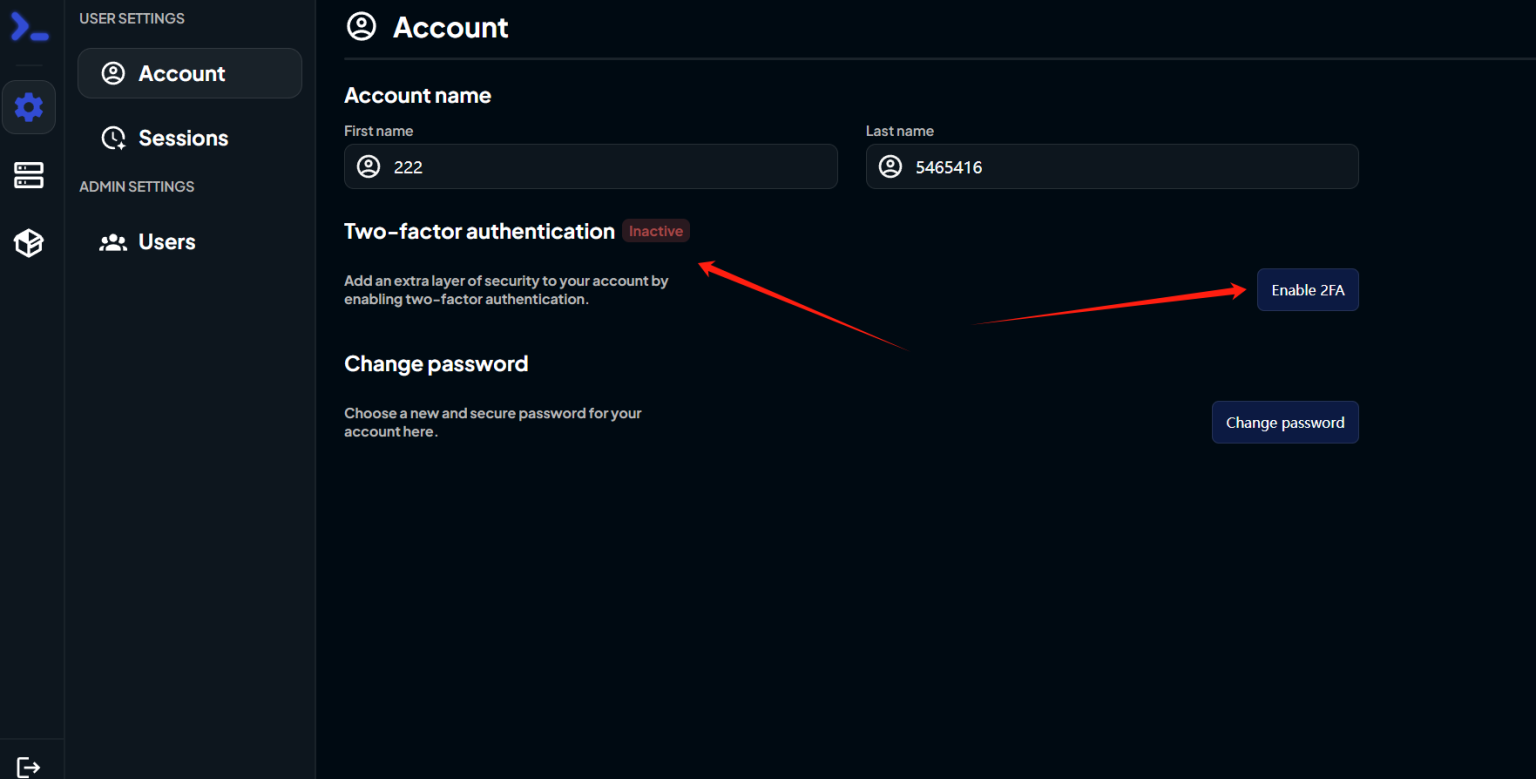
Task: Open the Change password dialog
Action: click(1285, 422)
